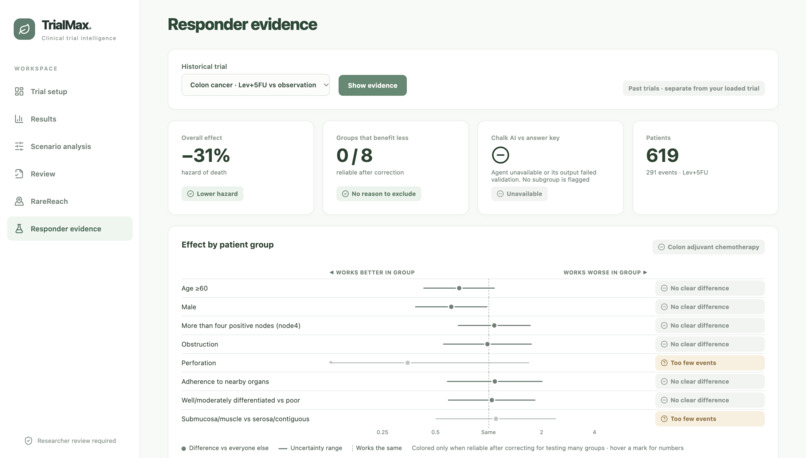The width and height of the screenshot is (806, 458).
Task: Click the WORKS WORSE IN GROUP header
Action: 605,272
